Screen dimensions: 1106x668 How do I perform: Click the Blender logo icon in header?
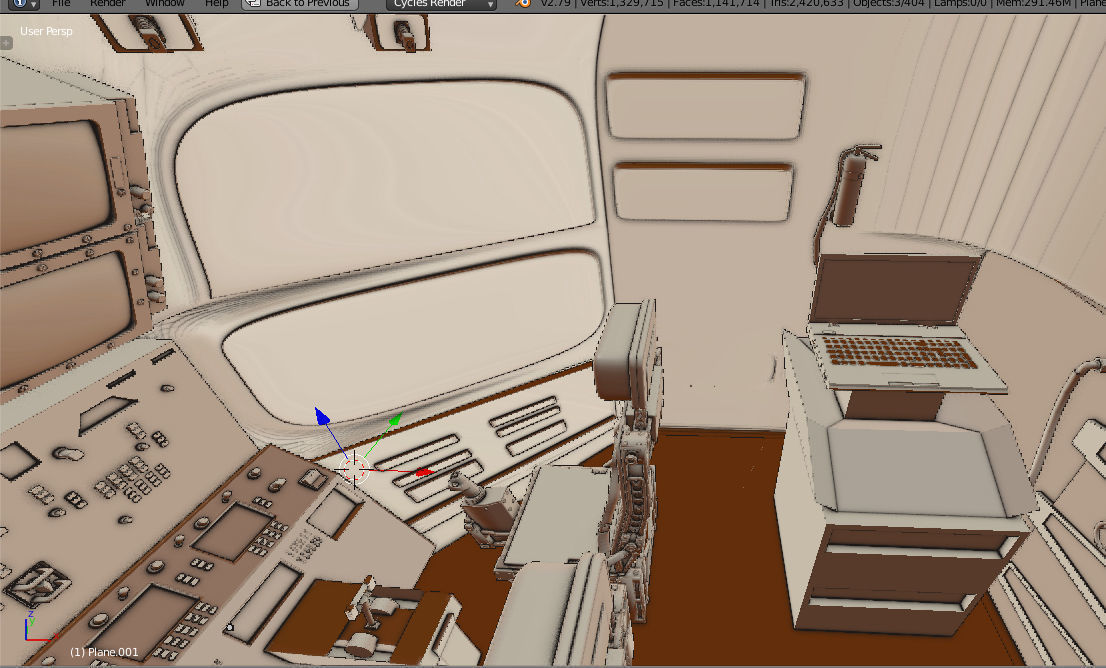tap(522, 4)
